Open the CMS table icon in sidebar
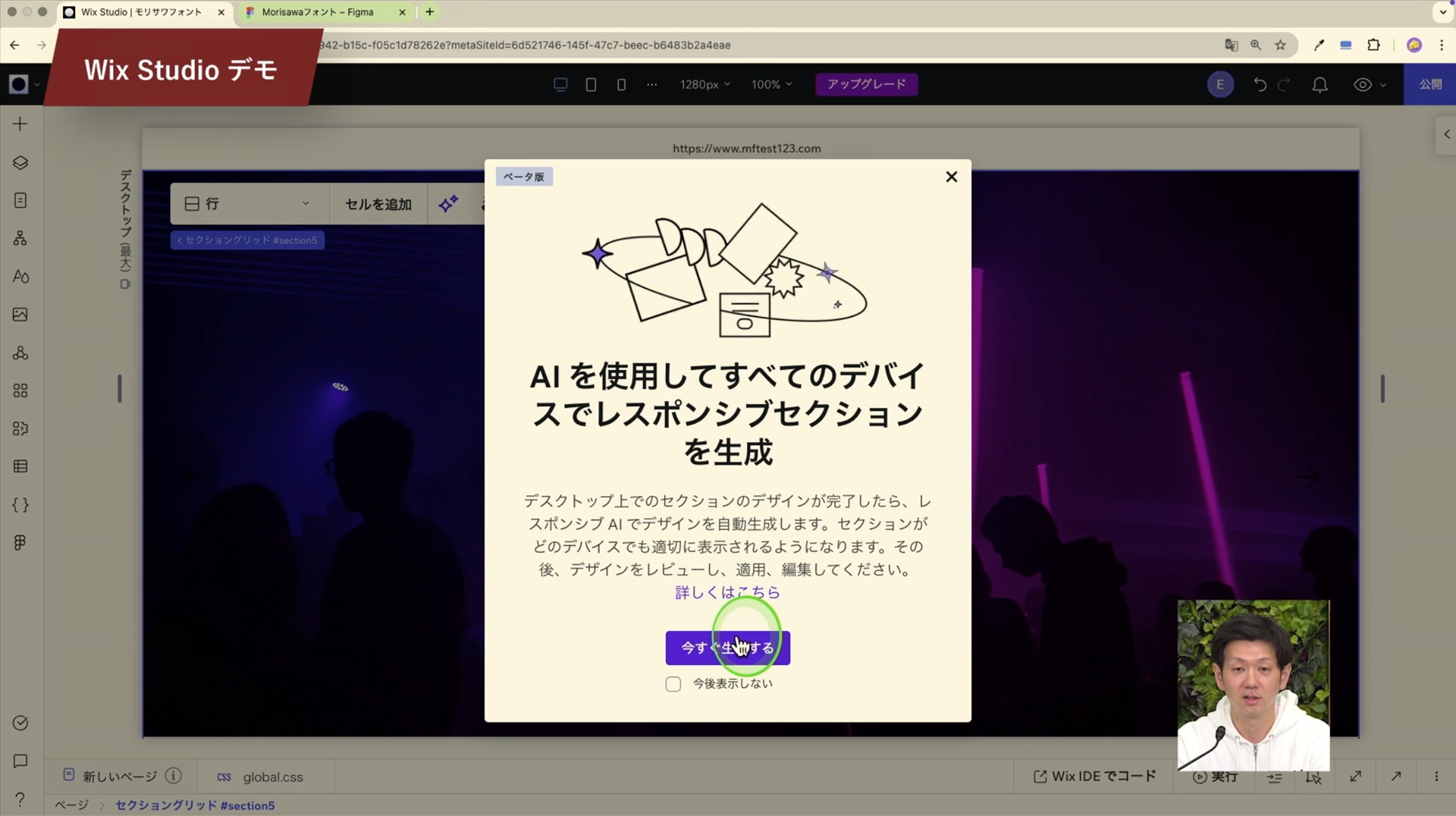The image size is (1456, 816). coord(20,466)
